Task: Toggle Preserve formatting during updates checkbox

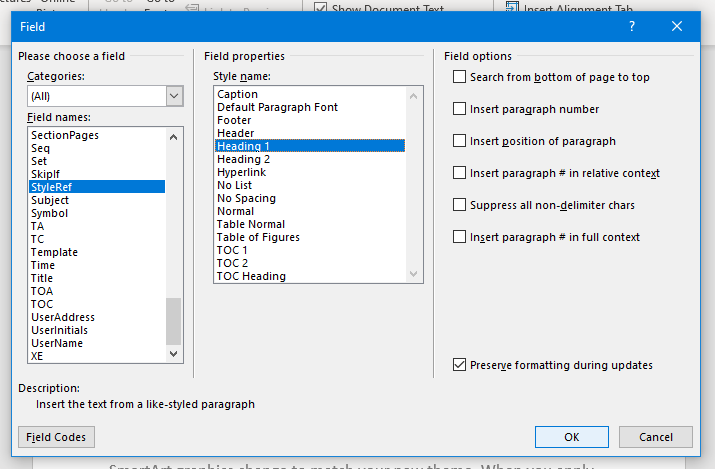Action: 460,365
